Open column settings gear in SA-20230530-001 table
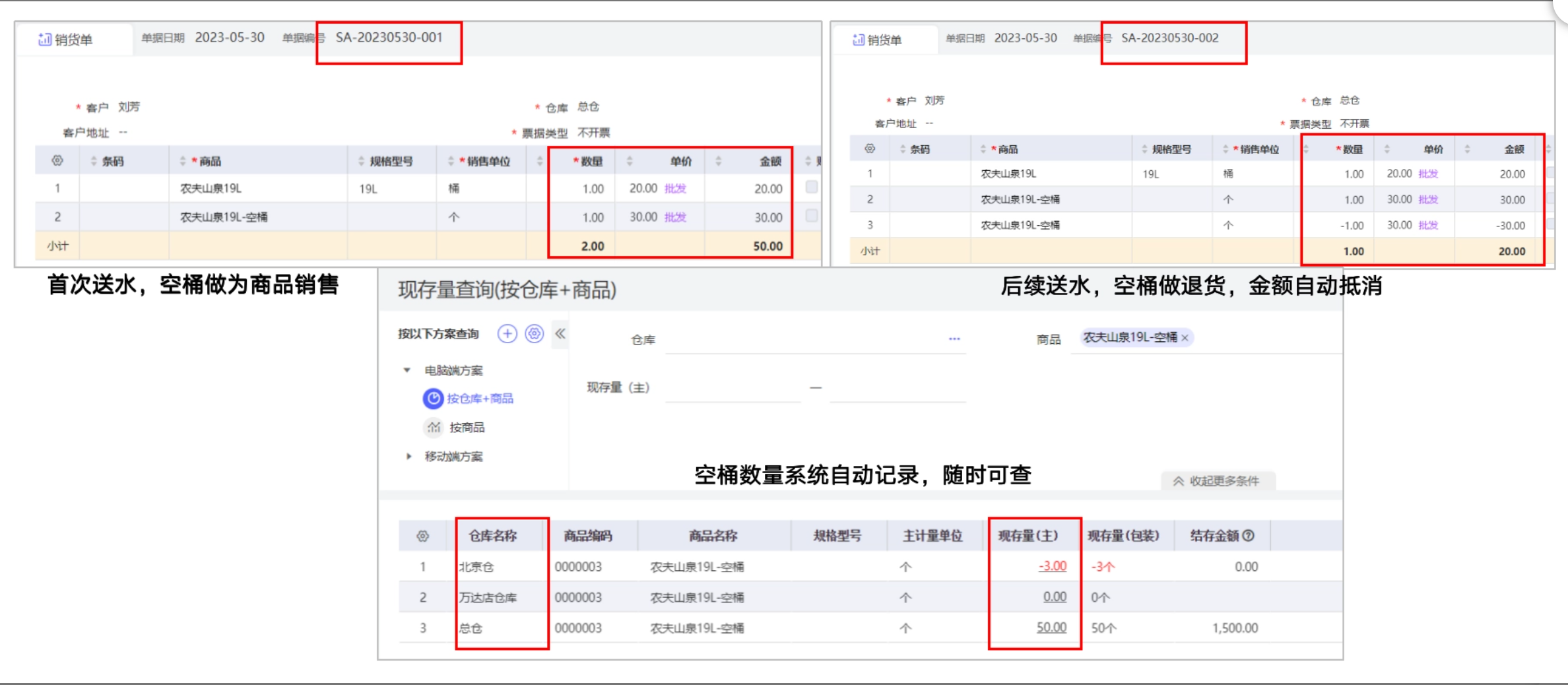Screen dimensions: 1568x685 [57, 161]
